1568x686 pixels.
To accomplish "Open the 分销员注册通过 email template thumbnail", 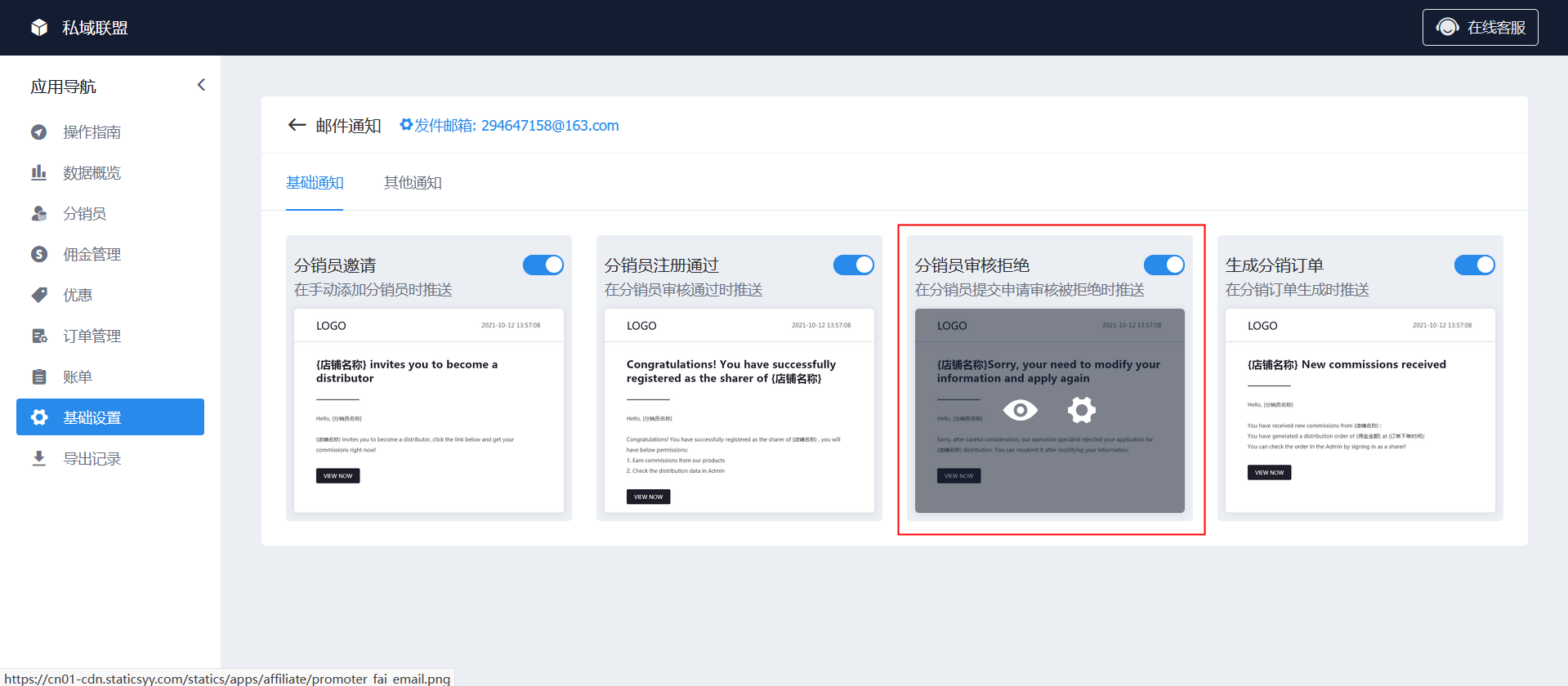I will point(739,411).
